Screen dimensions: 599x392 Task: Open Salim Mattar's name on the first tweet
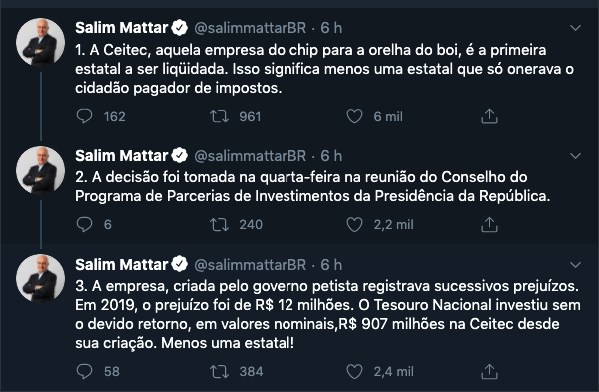tap(121, 28)
